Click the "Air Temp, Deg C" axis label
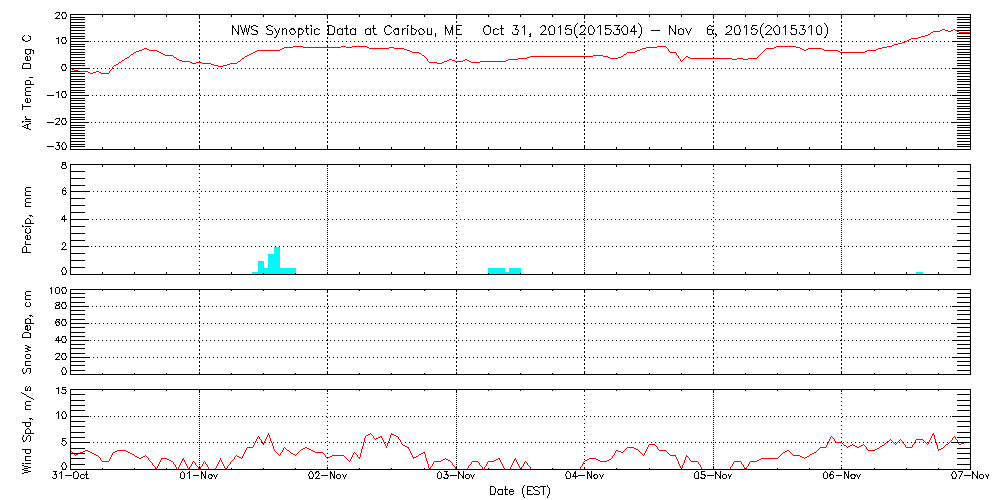The height and width of the screenshot is (500, 1000). 28,81
